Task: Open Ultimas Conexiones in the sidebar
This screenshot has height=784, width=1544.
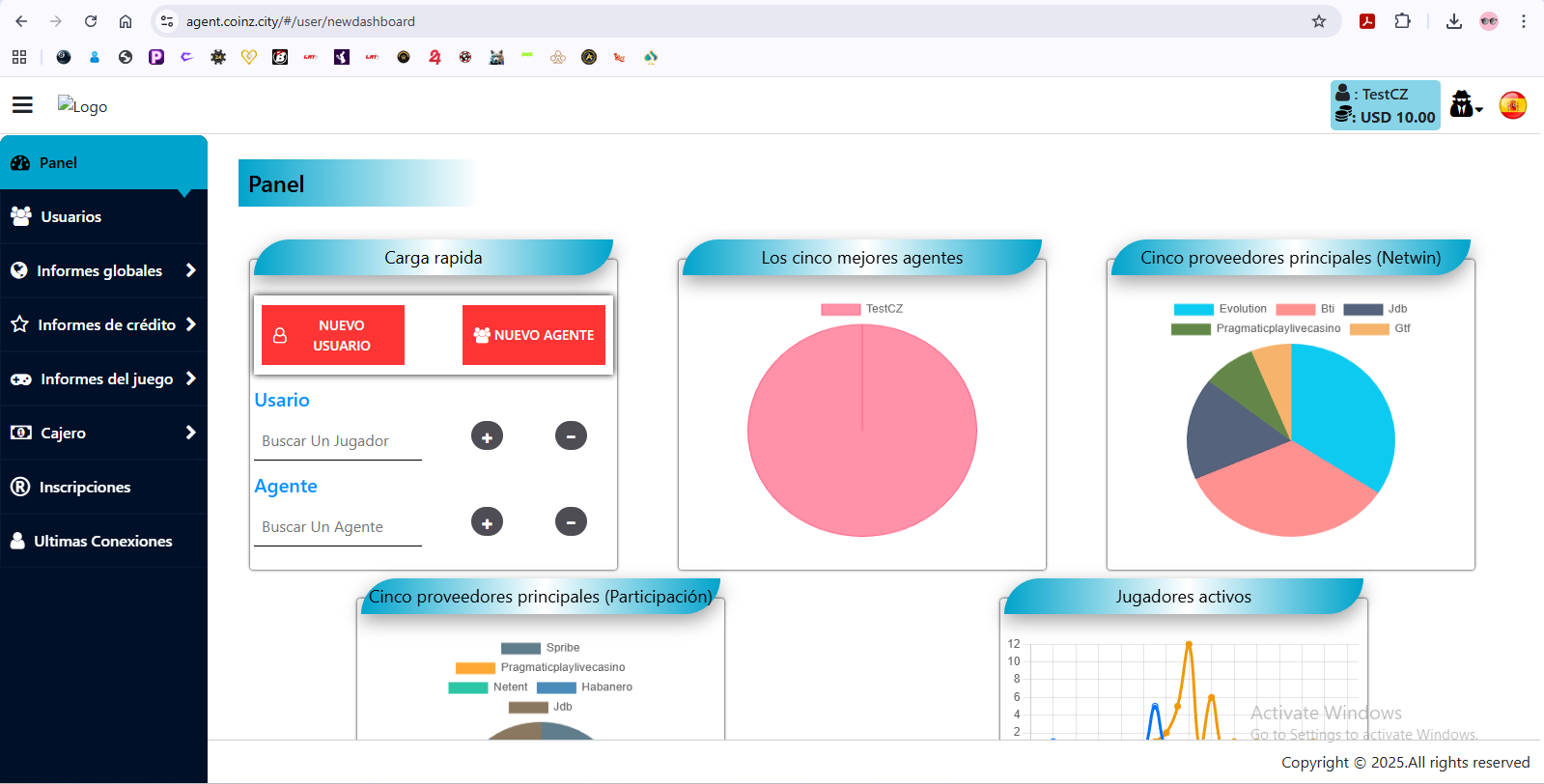Action: click(102, 541)
